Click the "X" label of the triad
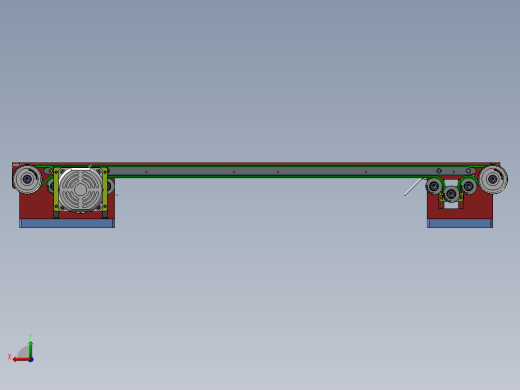 (x=9, y=357)
